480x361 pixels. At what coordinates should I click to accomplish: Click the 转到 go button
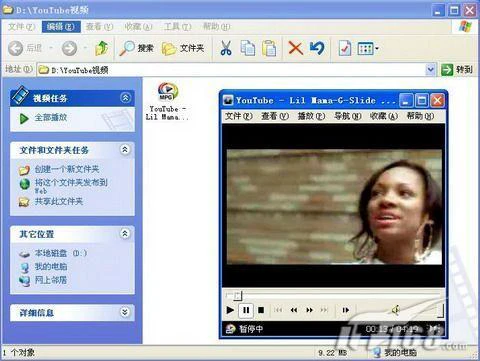[457, 70]
